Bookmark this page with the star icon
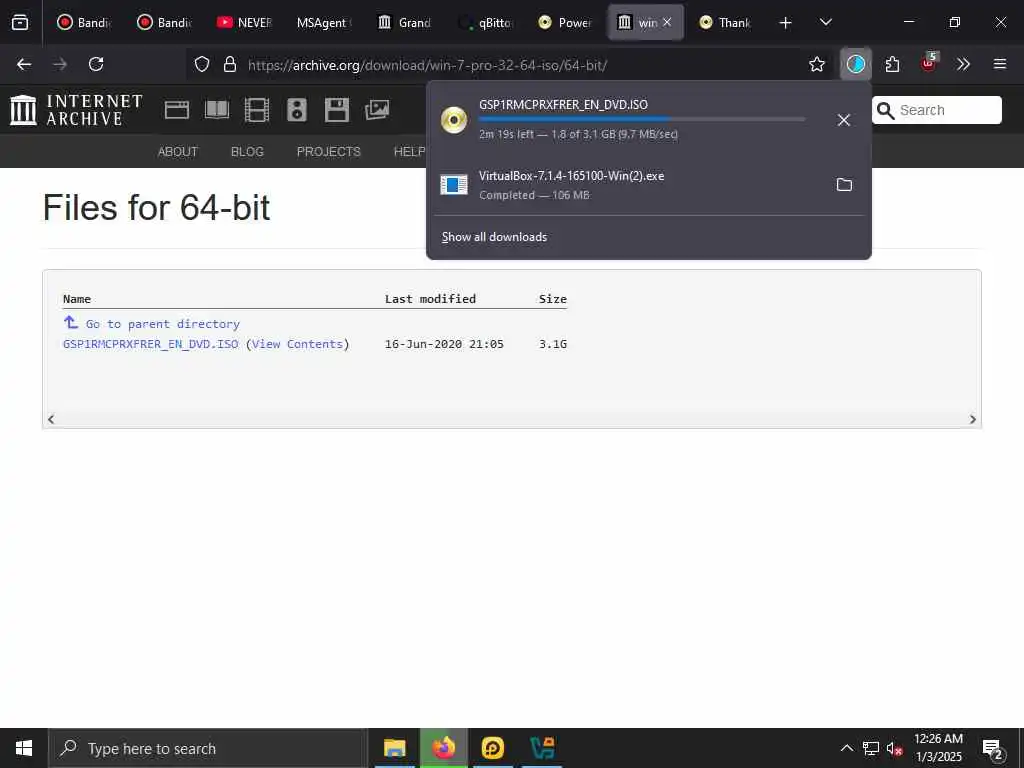This screenshot has width=1024, height=768. pyautogui.click(x=816, y=64)
